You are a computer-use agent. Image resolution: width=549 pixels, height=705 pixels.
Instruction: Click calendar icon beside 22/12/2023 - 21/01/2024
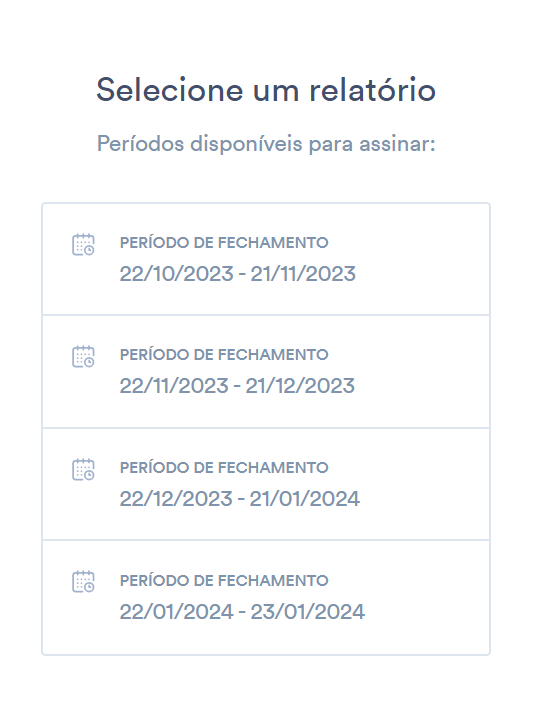coord(83,469)
